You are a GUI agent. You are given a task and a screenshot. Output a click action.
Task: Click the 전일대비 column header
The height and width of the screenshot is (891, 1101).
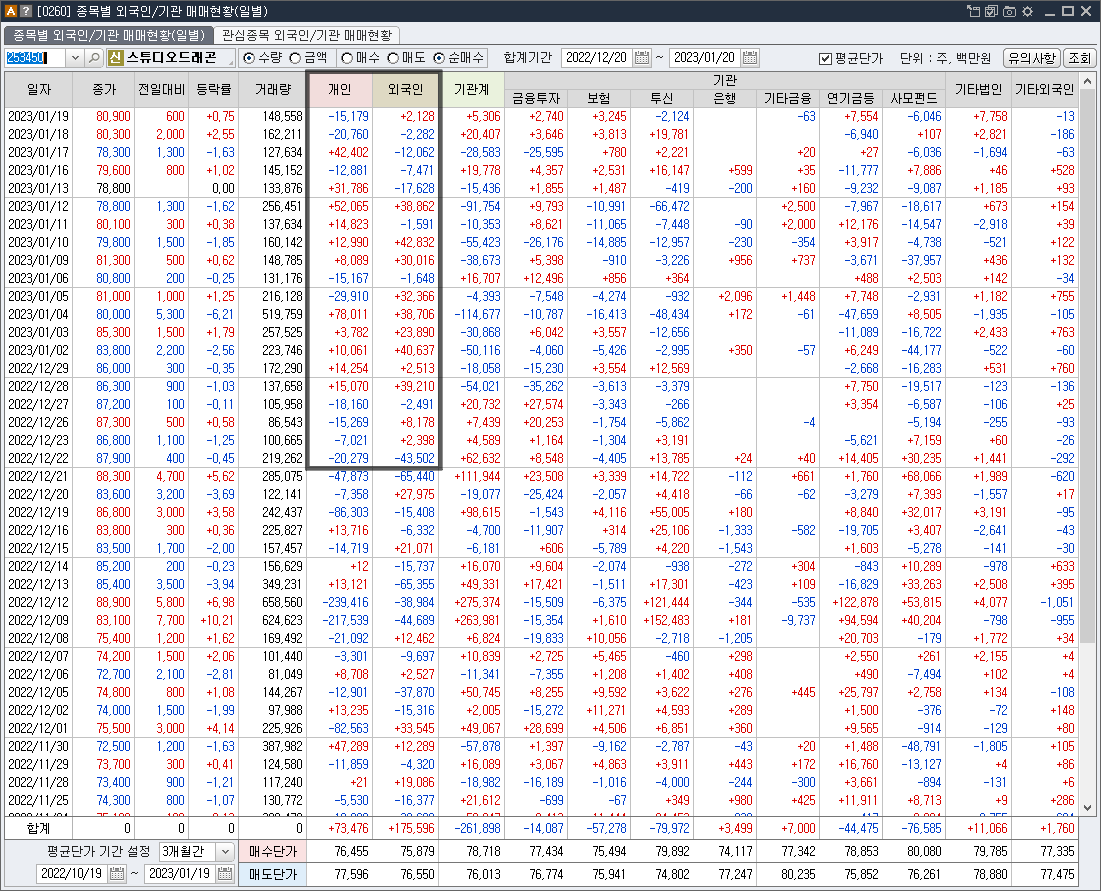[x=161, y=89]
